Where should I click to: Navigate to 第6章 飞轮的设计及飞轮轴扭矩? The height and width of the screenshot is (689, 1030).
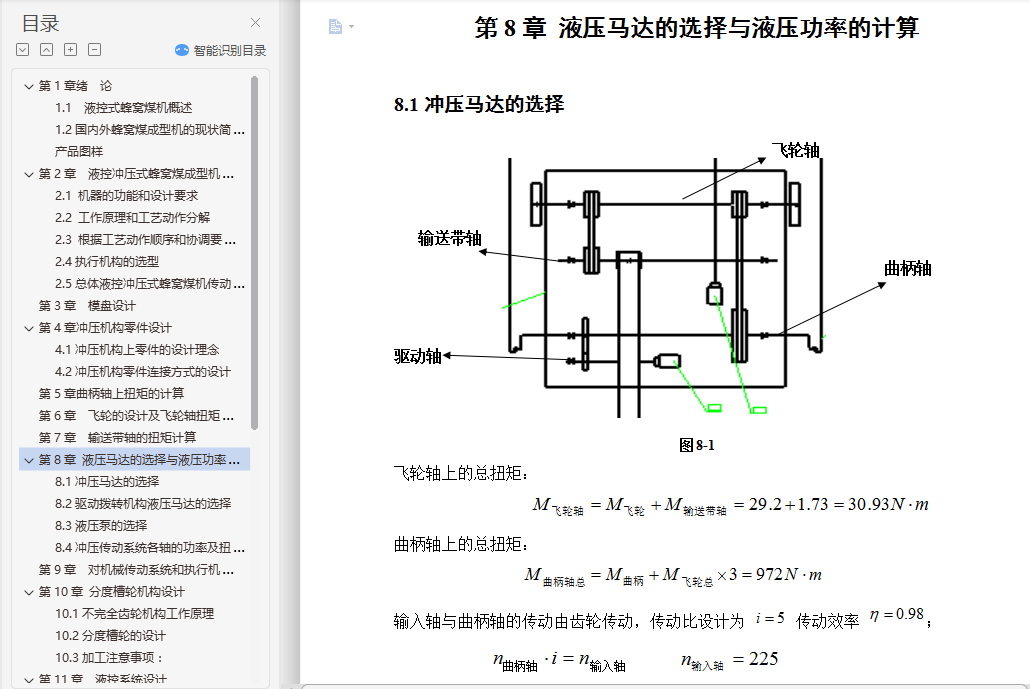pos(136,416)
